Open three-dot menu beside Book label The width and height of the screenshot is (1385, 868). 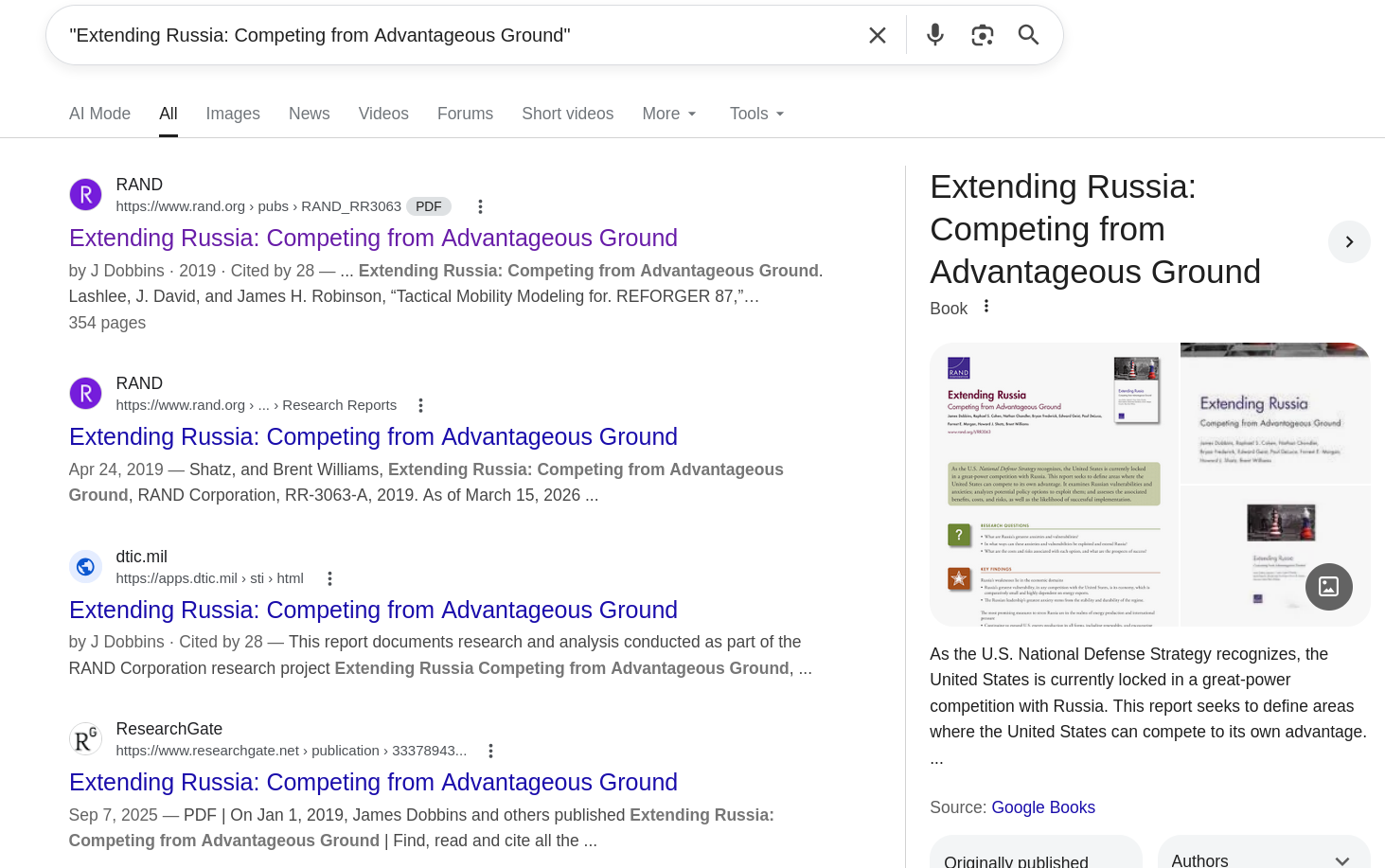986,307
